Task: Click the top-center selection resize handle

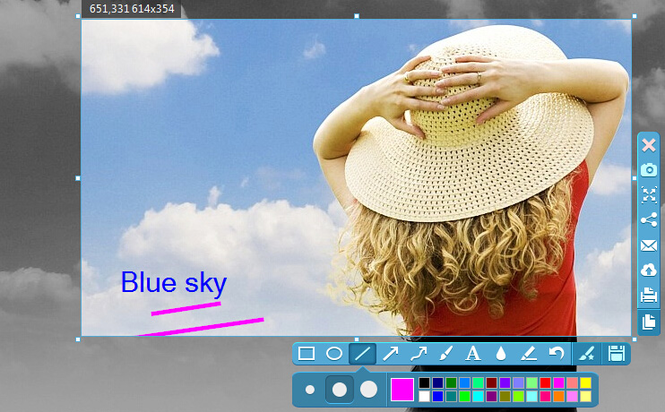Action: (356, 16)
